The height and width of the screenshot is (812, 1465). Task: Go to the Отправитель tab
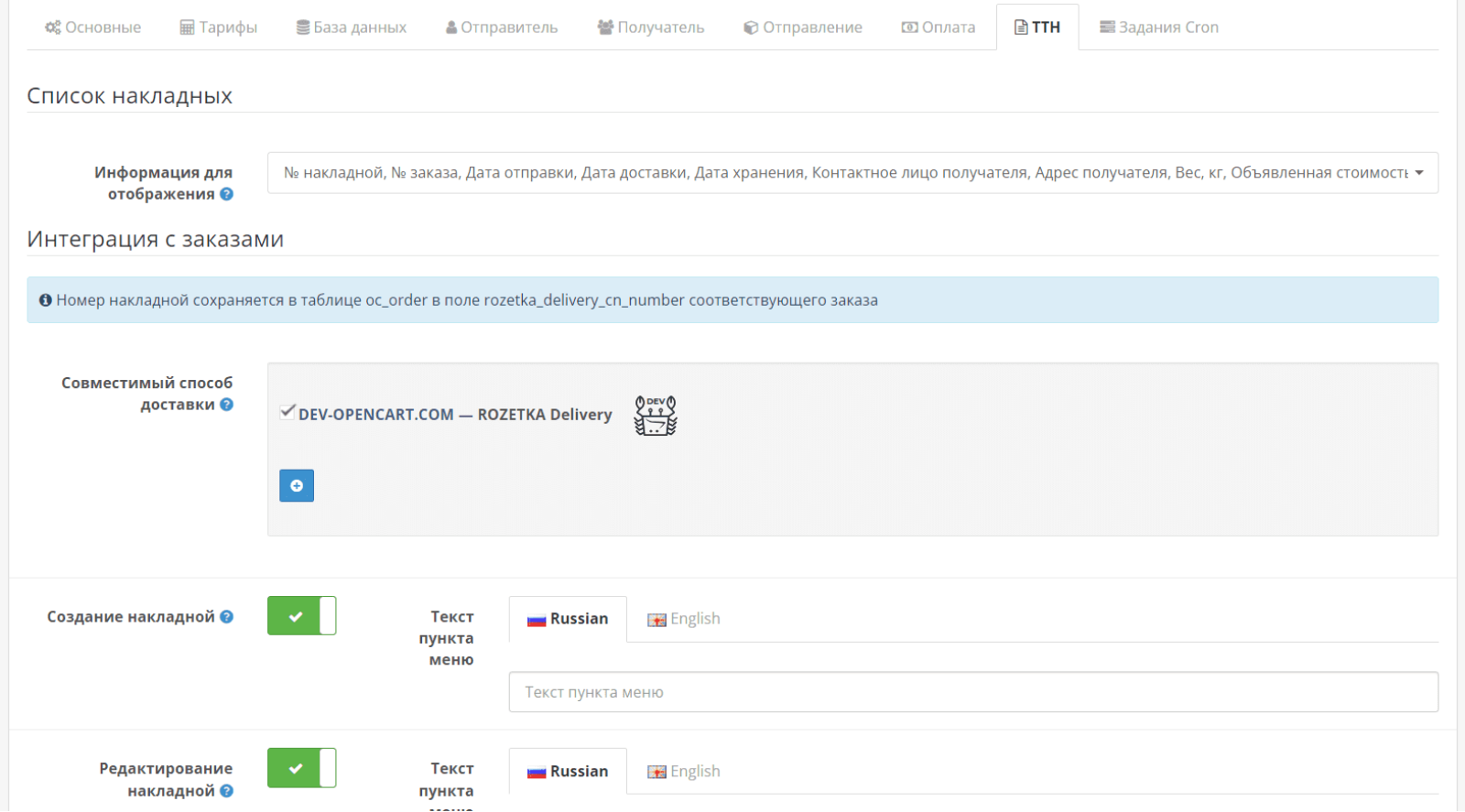(502, 27)
